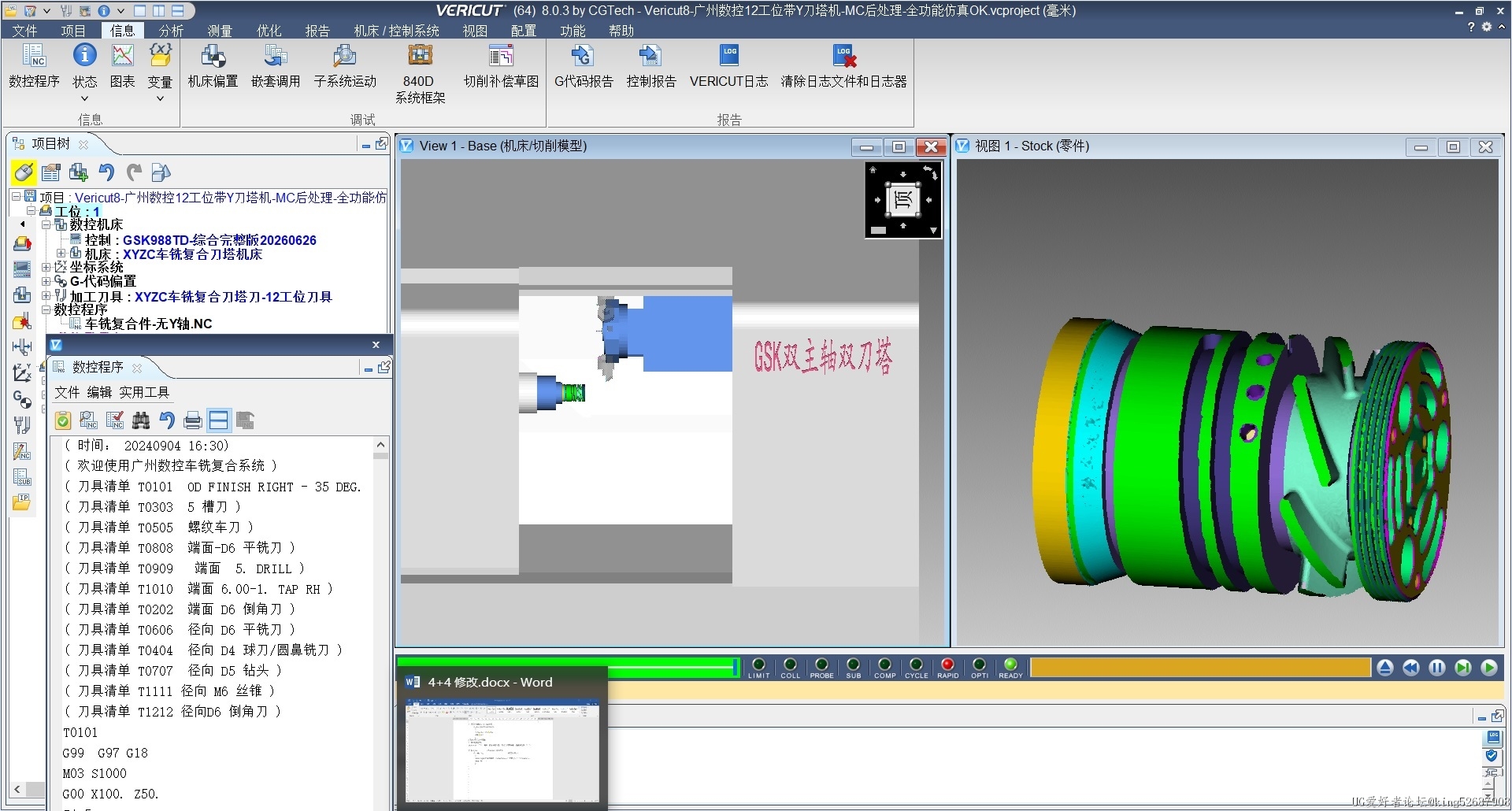This screenshot has width=1512, height=811.
Task: Click the single-step forward button
Action: [1463, 668]
